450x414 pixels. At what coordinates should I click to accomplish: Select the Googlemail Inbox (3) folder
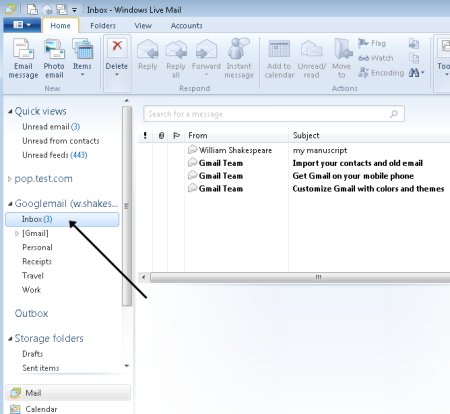[x=62, y=219]
